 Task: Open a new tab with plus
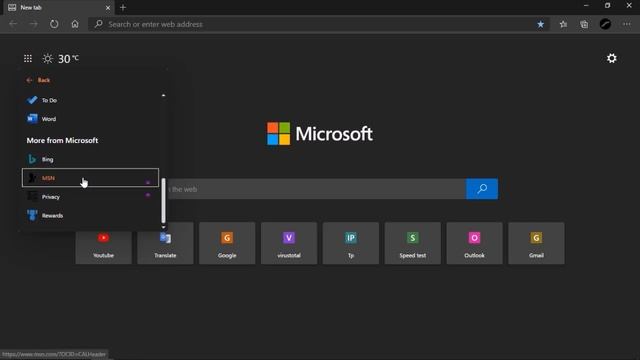(123, 7)
